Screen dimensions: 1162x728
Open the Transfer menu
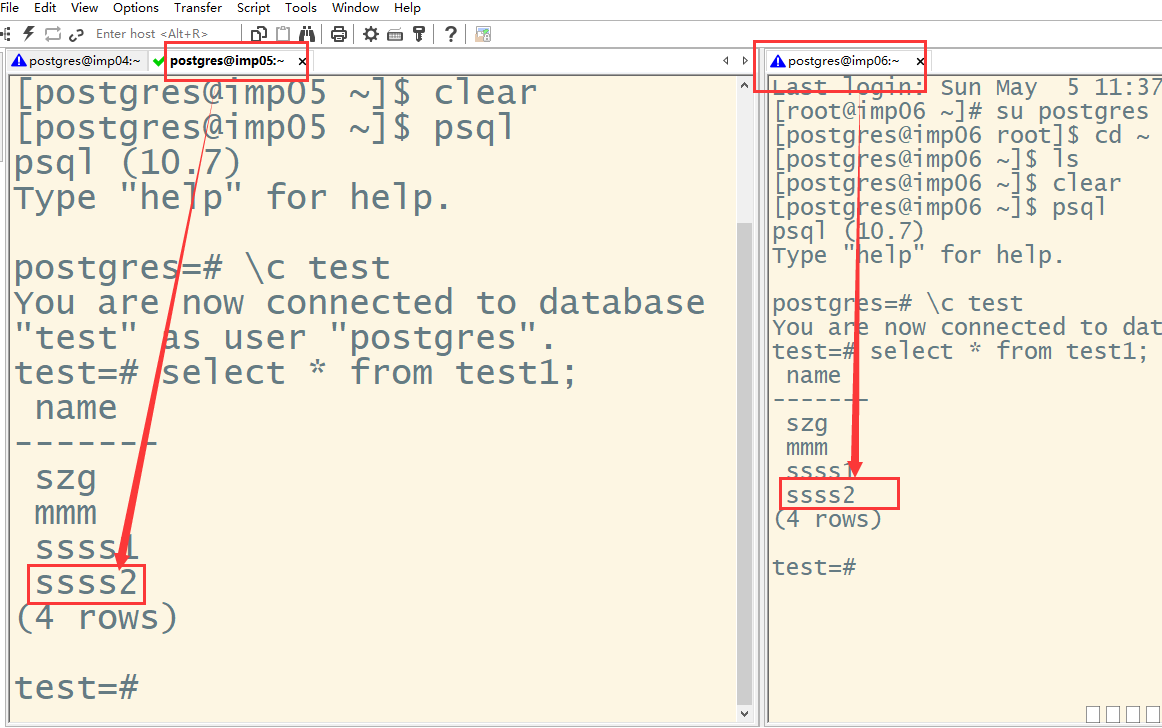point(198,8)
